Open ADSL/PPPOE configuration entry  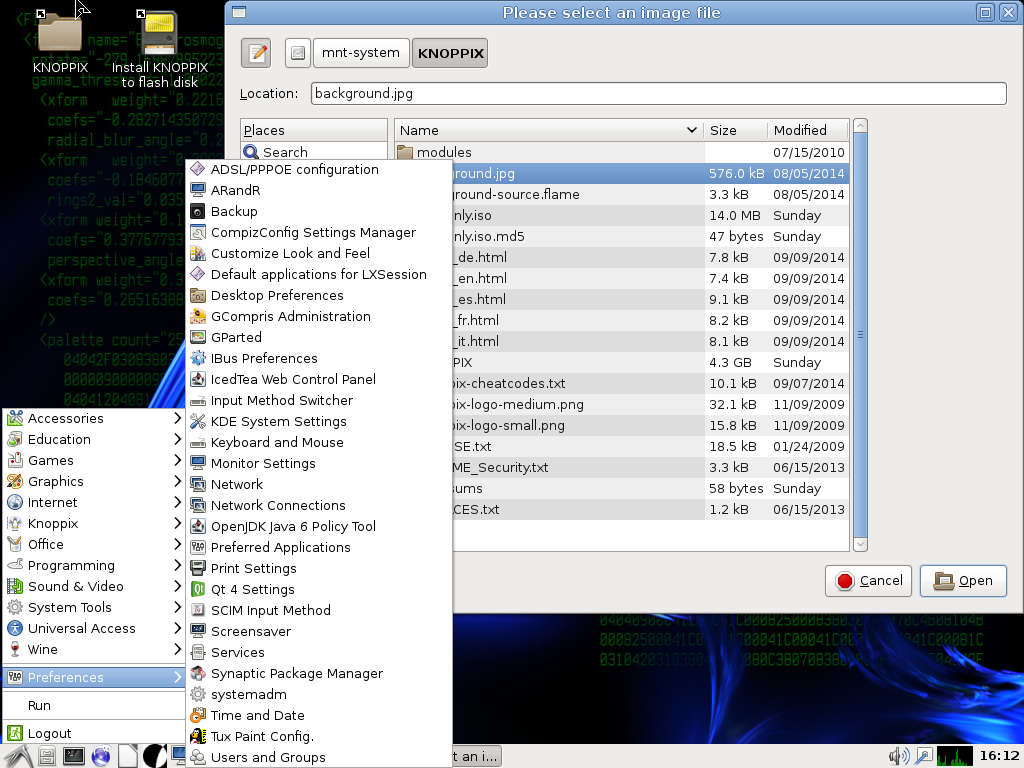[319, 169]
